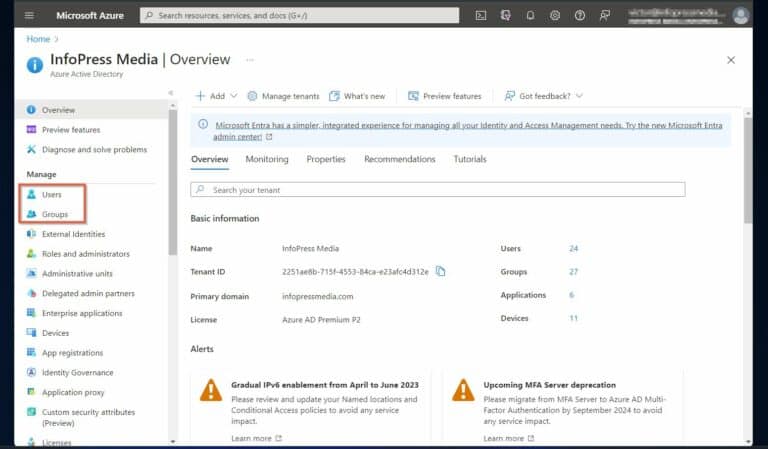Click the Identity Governance icon
The image size is (768, 449).
pos(31,373)
